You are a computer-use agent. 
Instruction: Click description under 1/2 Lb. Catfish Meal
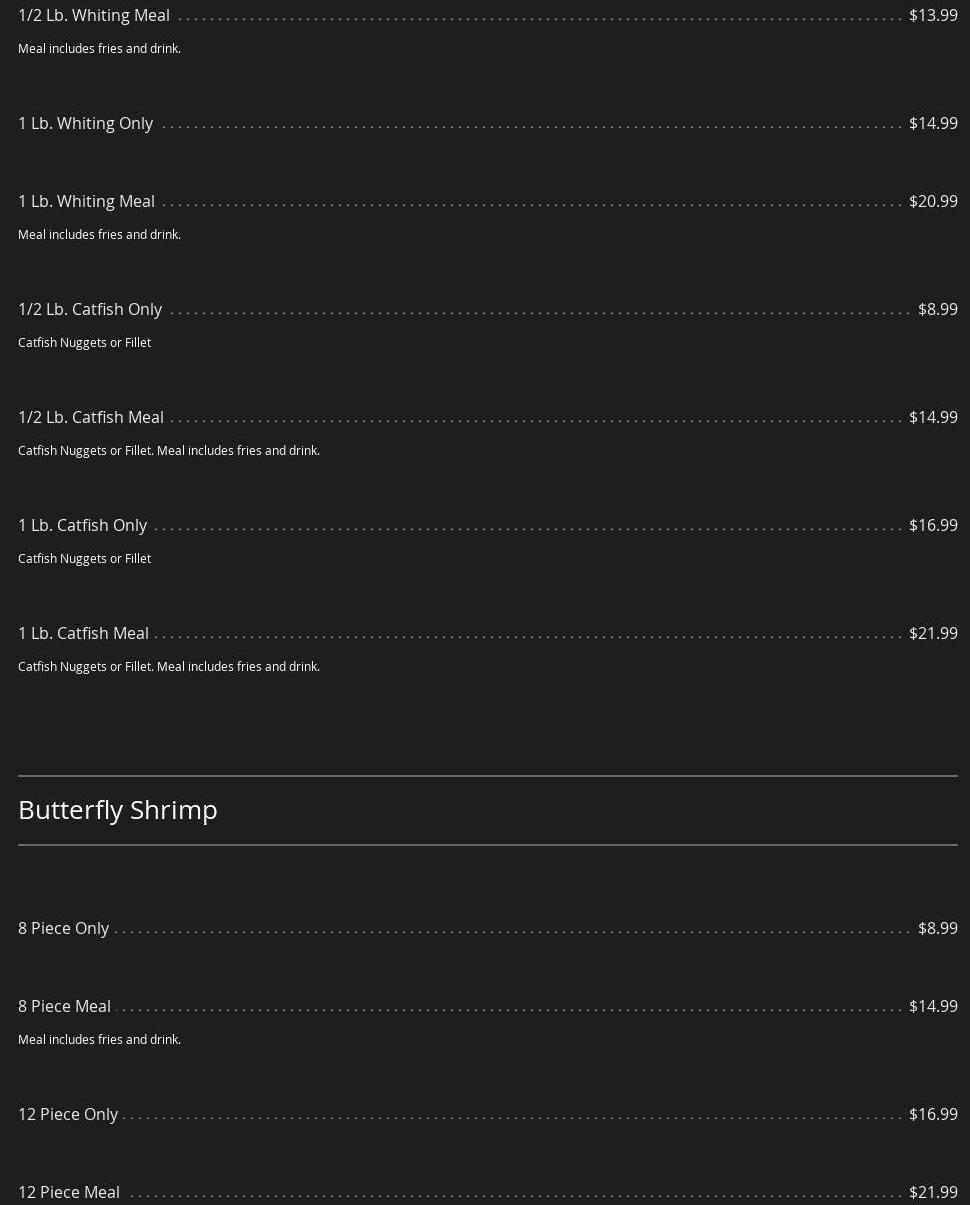[169, 450]
